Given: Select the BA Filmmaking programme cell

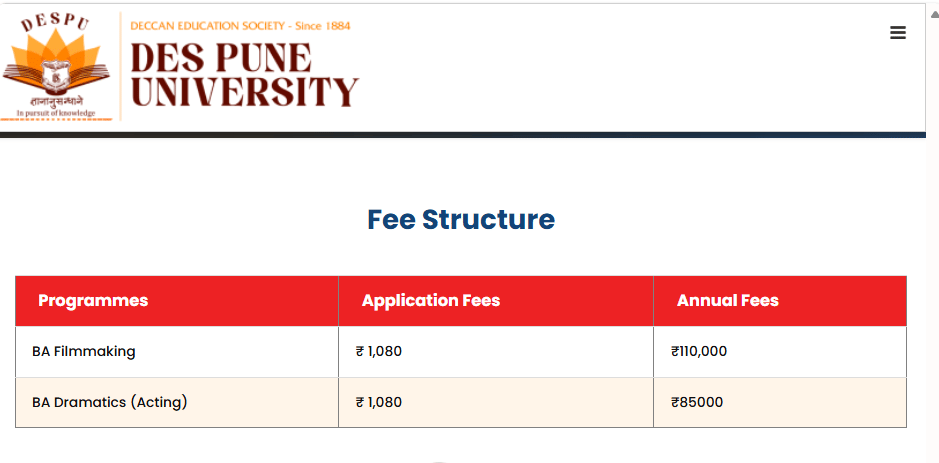Looking at the screenshot, I should click(84, 352).
